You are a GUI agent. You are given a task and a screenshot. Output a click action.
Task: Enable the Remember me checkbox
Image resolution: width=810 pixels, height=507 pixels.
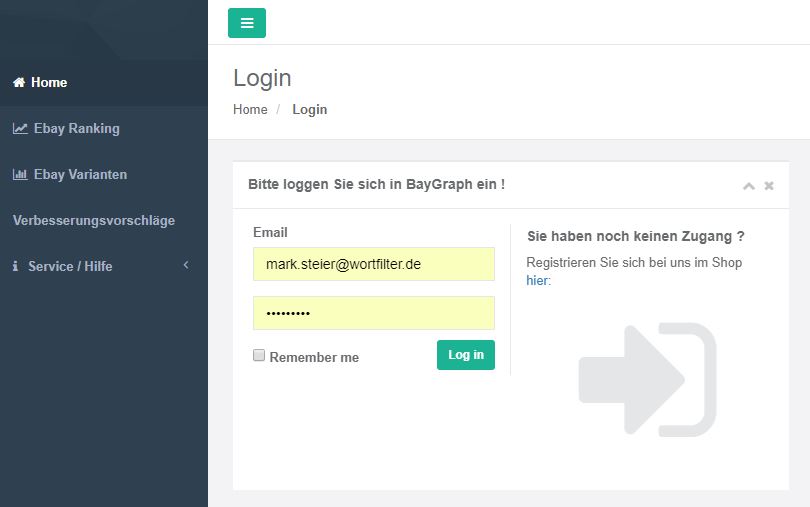[259, 355]
